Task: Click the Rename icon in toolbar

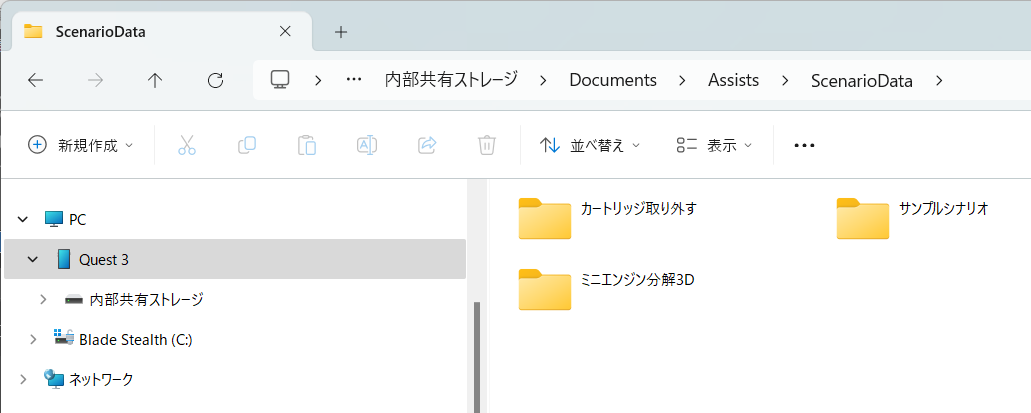Action: click(x=367, y=145)
